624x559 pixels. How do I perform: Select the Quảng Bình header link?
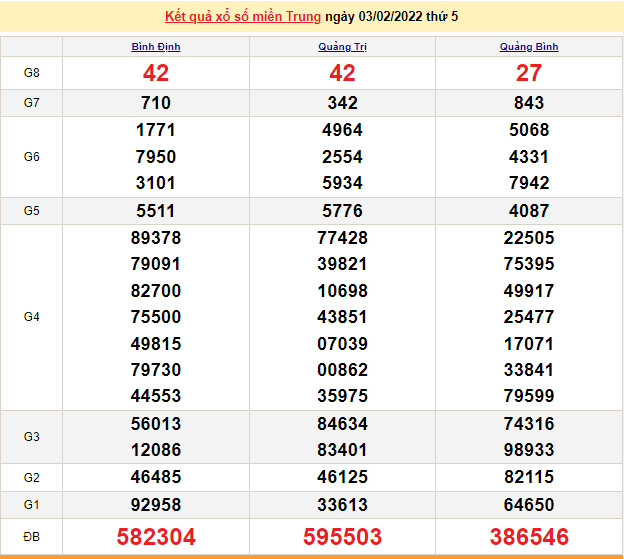(529, 47)
